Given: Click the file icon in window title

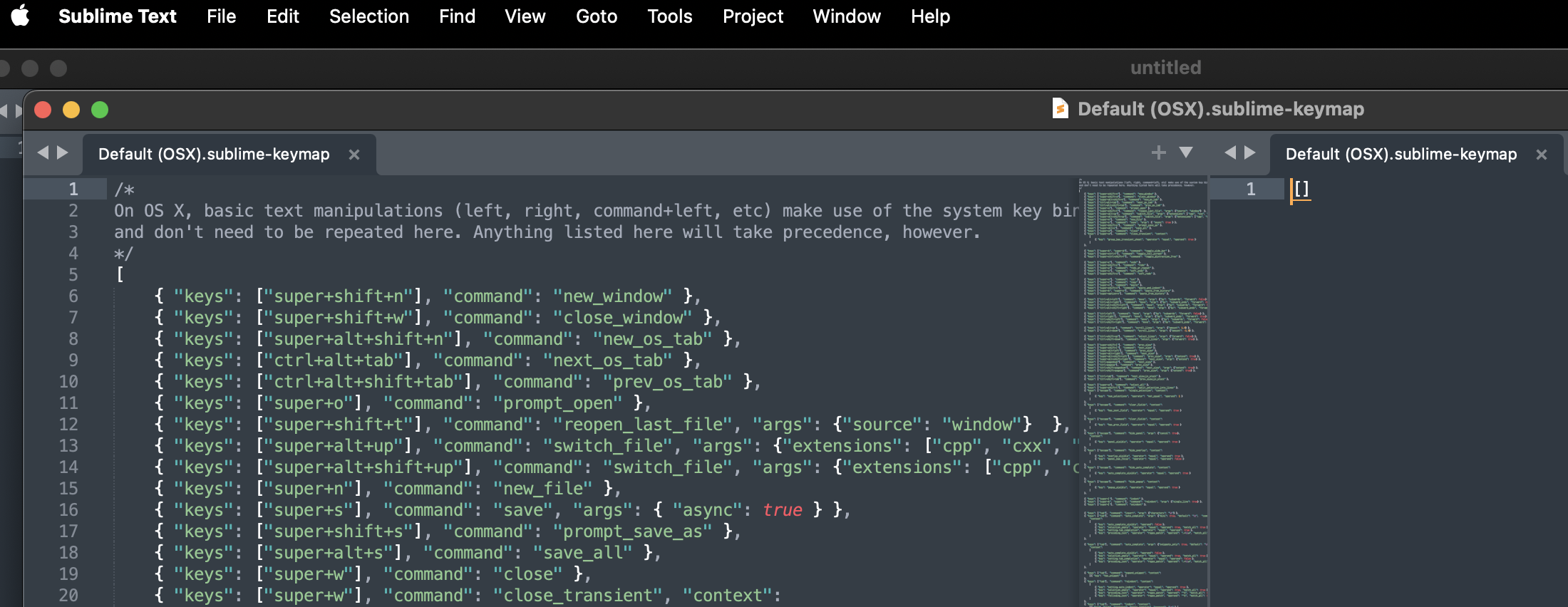Looking at the screenshot, I should pyautogui.click(x=1061, y=108).
